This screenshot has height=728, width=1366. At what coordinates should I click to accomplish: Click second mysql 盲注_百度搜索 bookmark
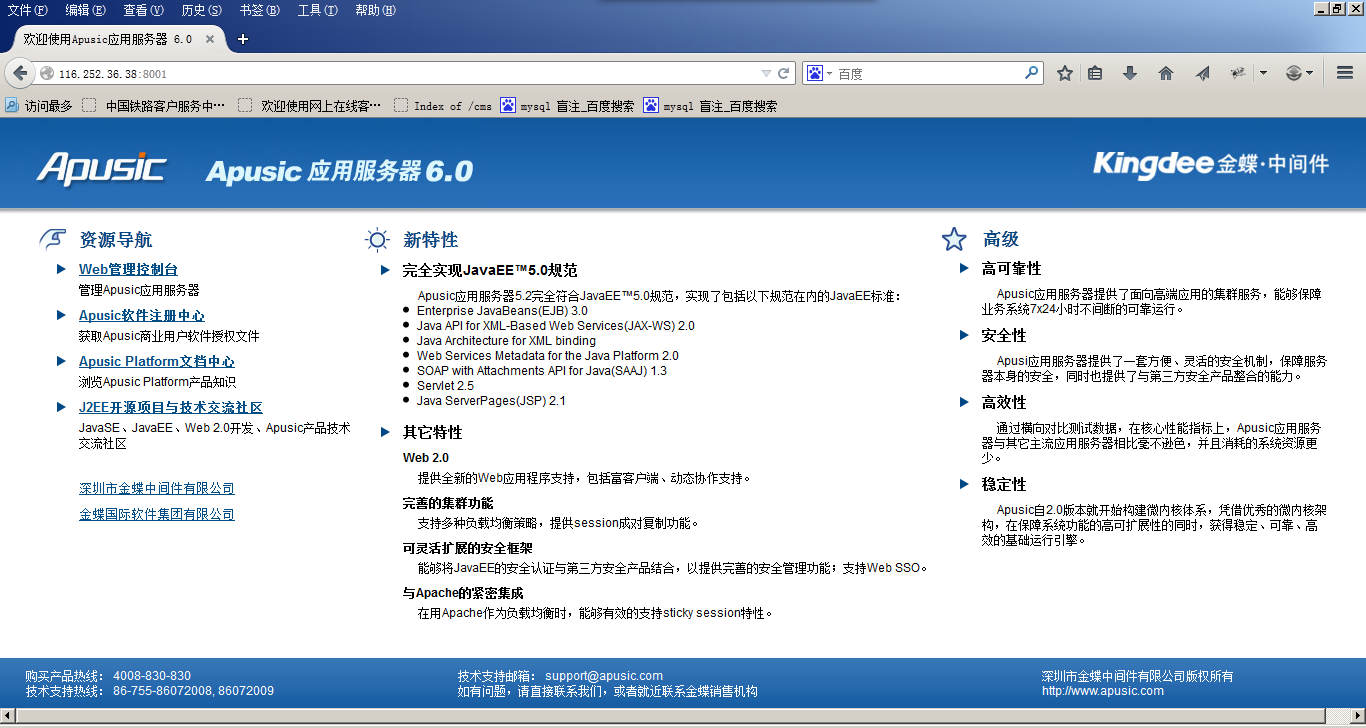tap(711, 105)
